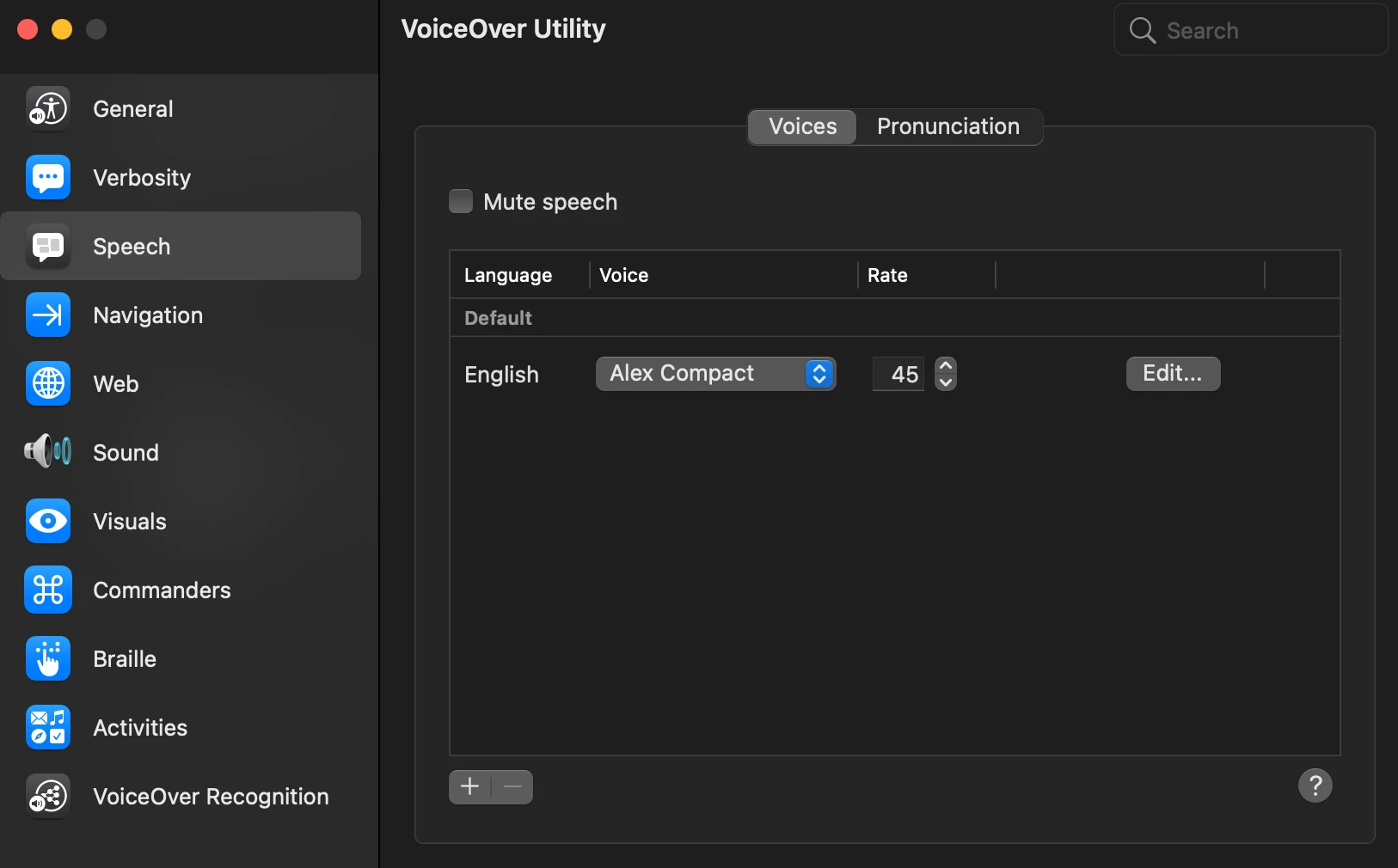The height and width of the screenshot is (868, 1398).
Task: Add a language with the plus button
Action: (469, 786)
